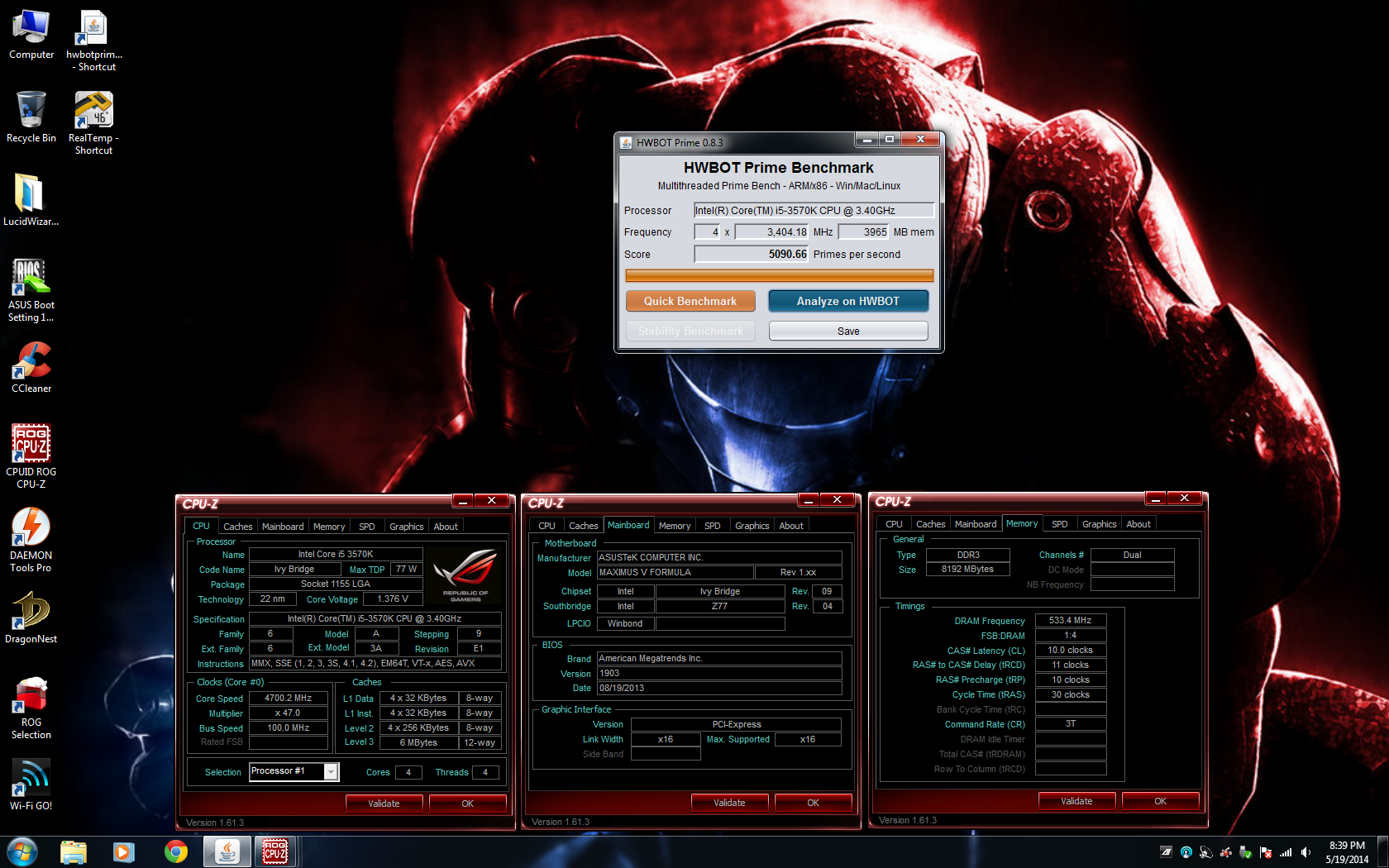Click the Score field showing 5090.66
Screen dimensions: 1389x868
(751, 254)
